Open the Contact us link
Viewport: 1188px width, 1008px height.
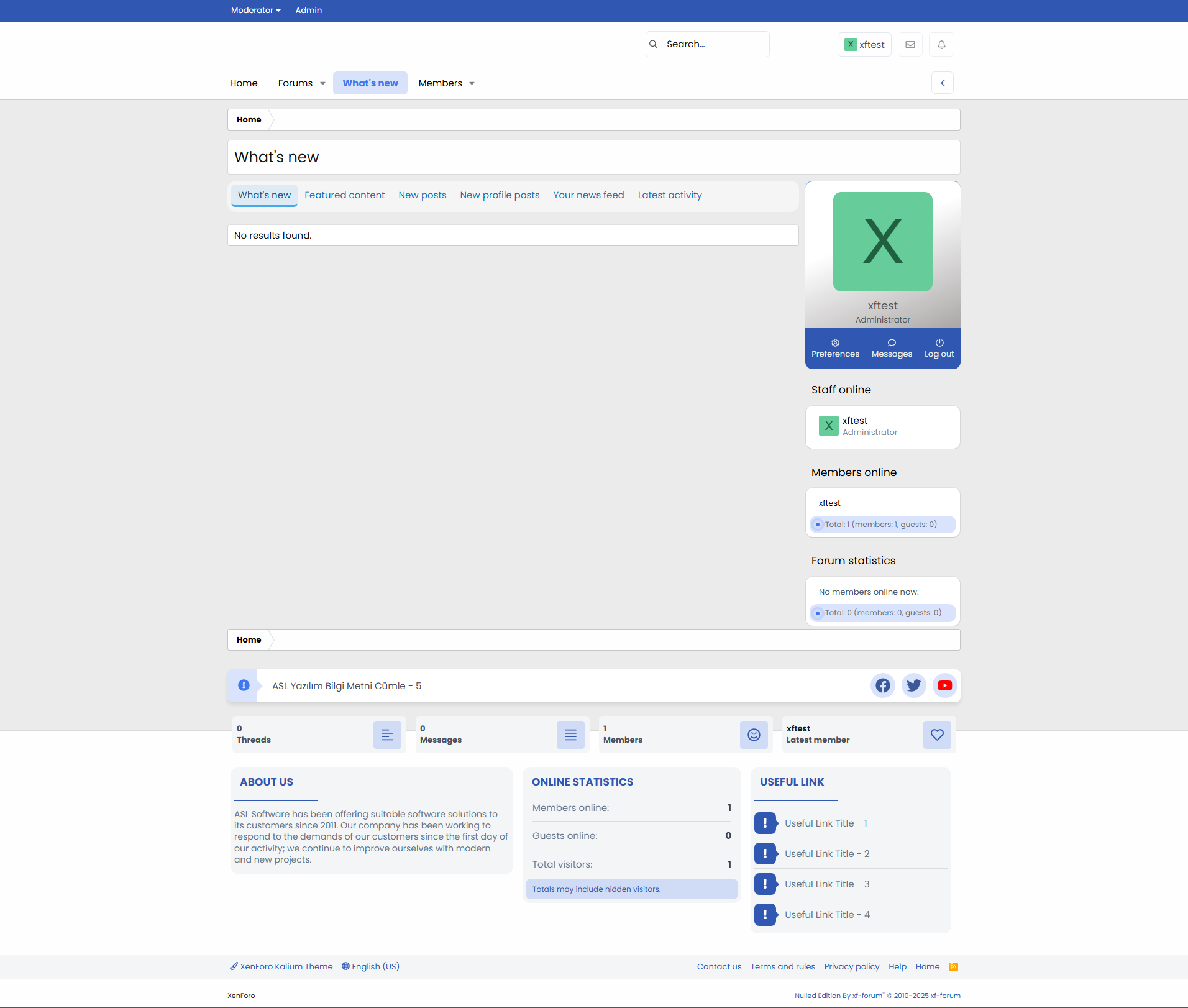coord(719,967)
